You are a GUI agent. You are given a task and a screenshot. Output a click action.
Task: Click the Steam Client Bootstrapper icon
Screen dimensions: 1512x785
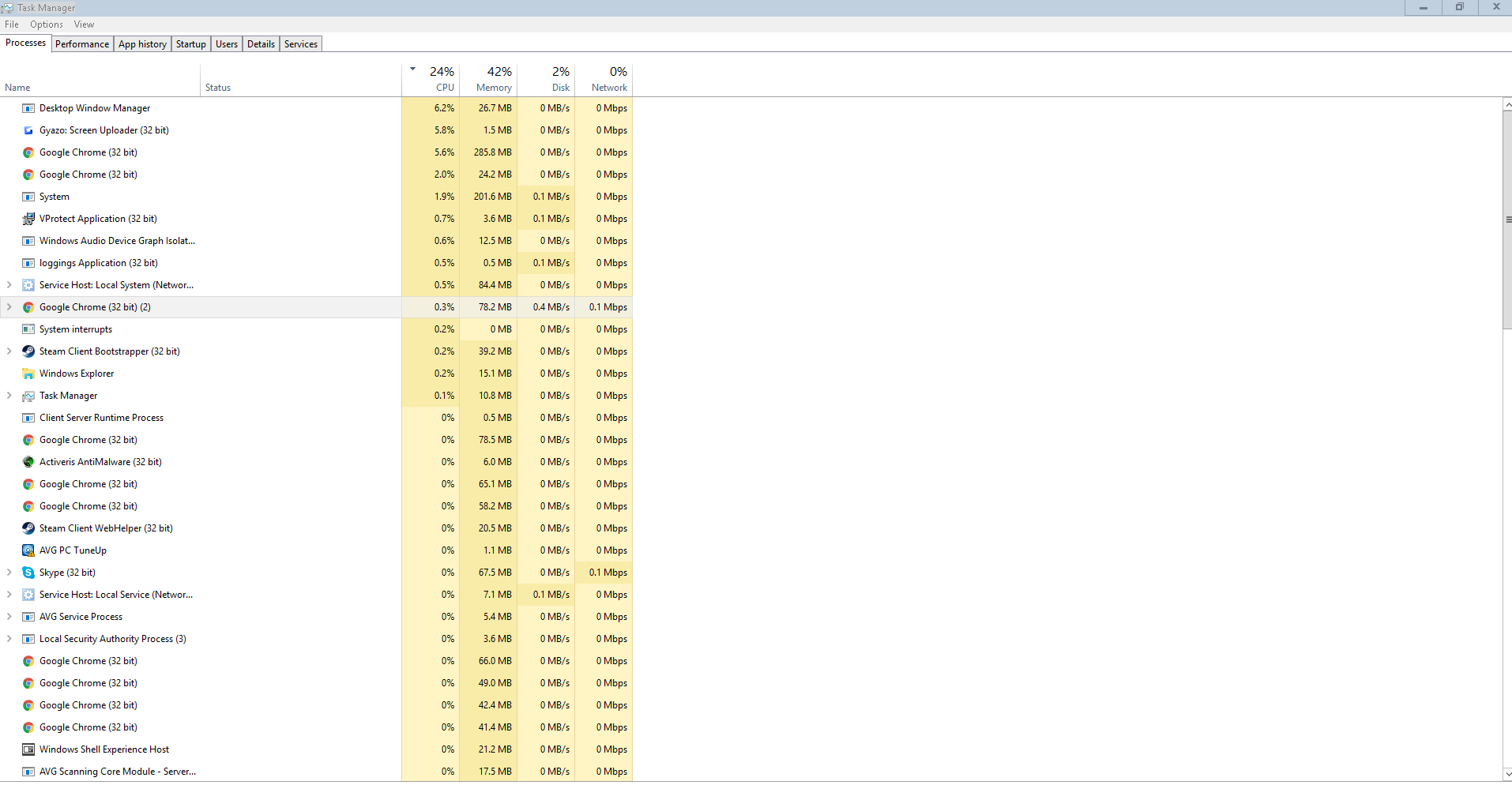(28, 351)
